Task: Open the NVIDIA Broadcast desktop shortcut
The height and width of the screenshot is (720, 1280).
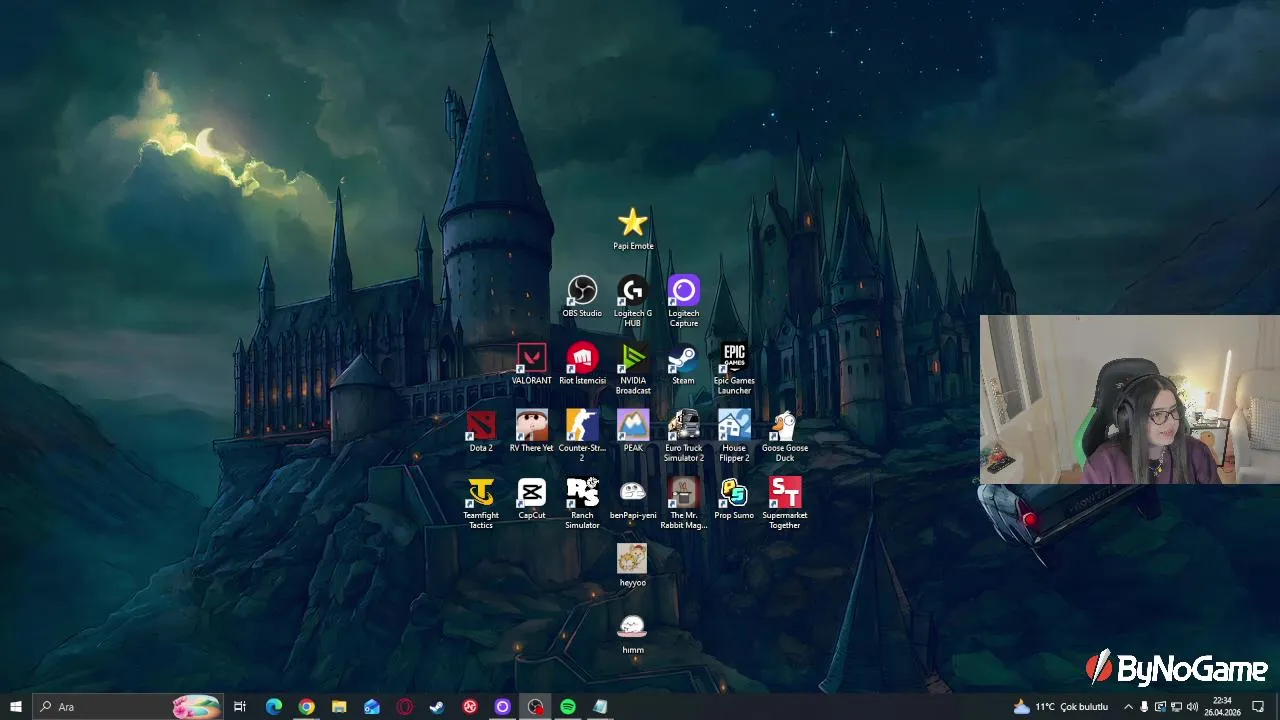Action: (x=633, y=369)
